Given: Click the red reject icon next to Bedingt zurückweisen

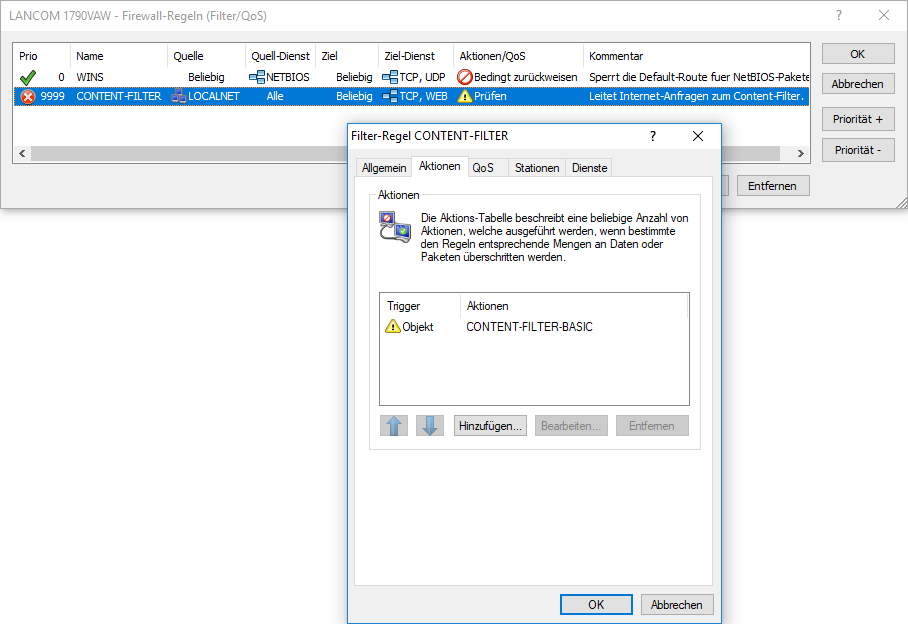Looking at the screenshot, I should tap(464, 76).
